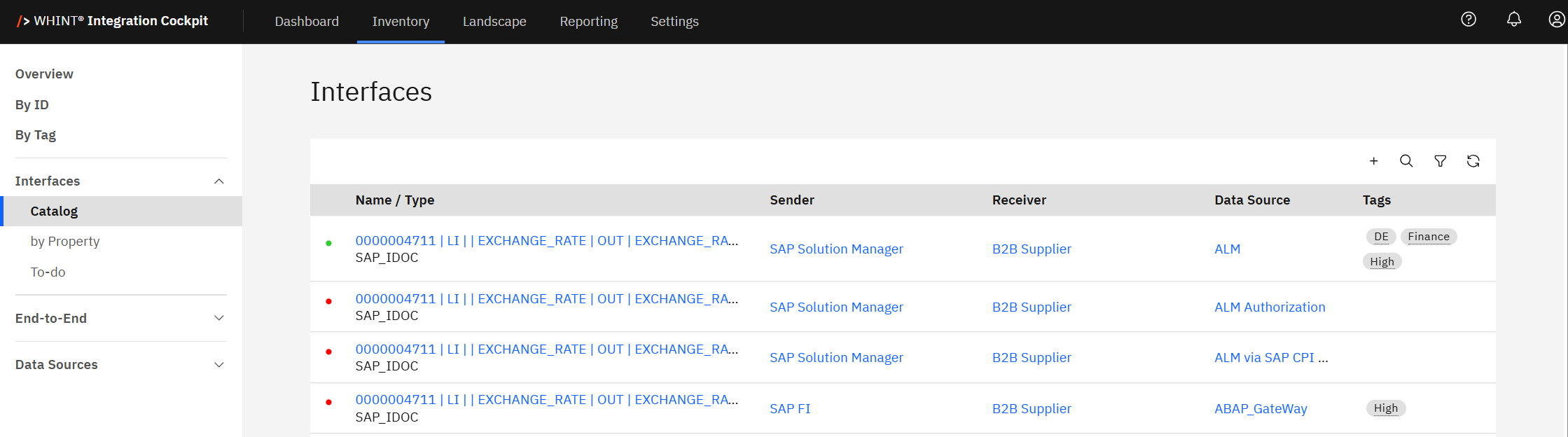Open the ALM Authorization data source link

coord(1269,307)
